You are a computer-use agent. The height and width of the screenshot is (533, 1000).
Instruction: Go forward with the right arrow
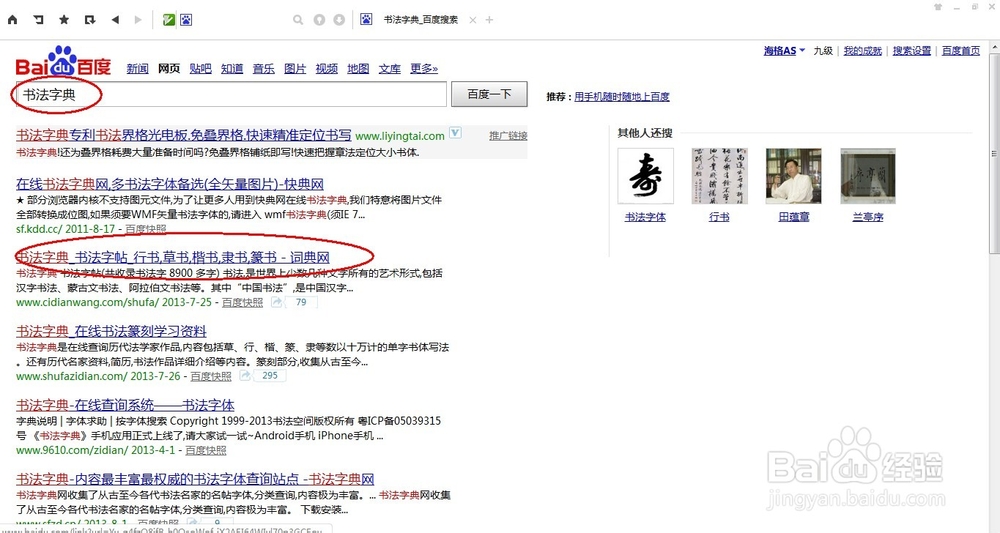pos(138,20)
